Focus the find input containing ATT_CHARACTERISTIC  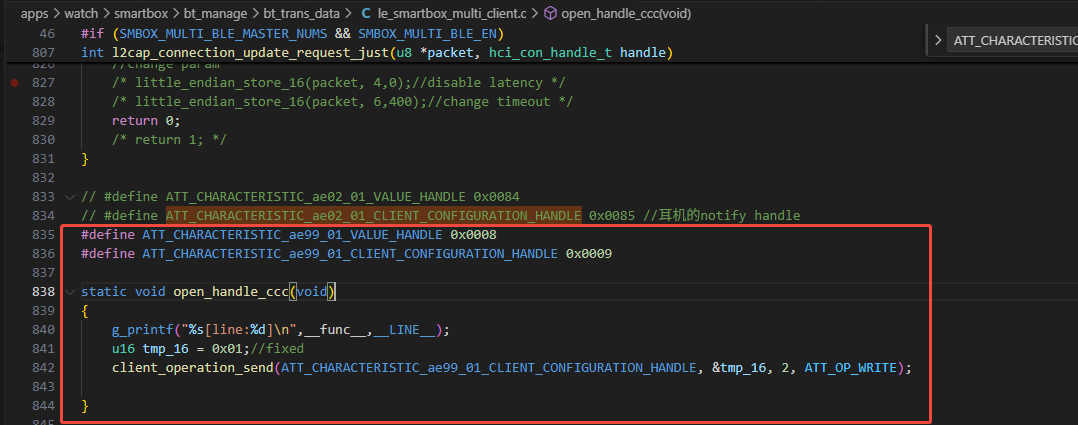tap(1012, 41)
